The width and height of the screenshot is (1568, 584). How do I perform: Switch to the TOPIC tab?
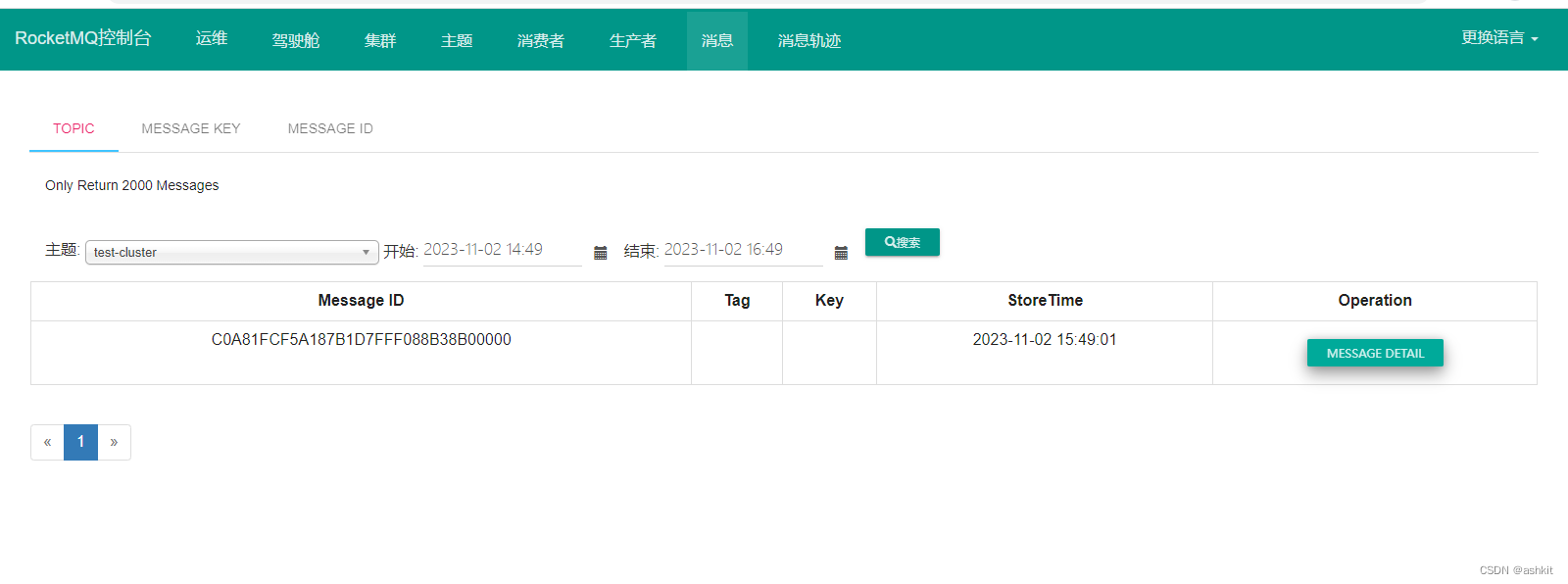pyautogui.click(x=73, y=128)
